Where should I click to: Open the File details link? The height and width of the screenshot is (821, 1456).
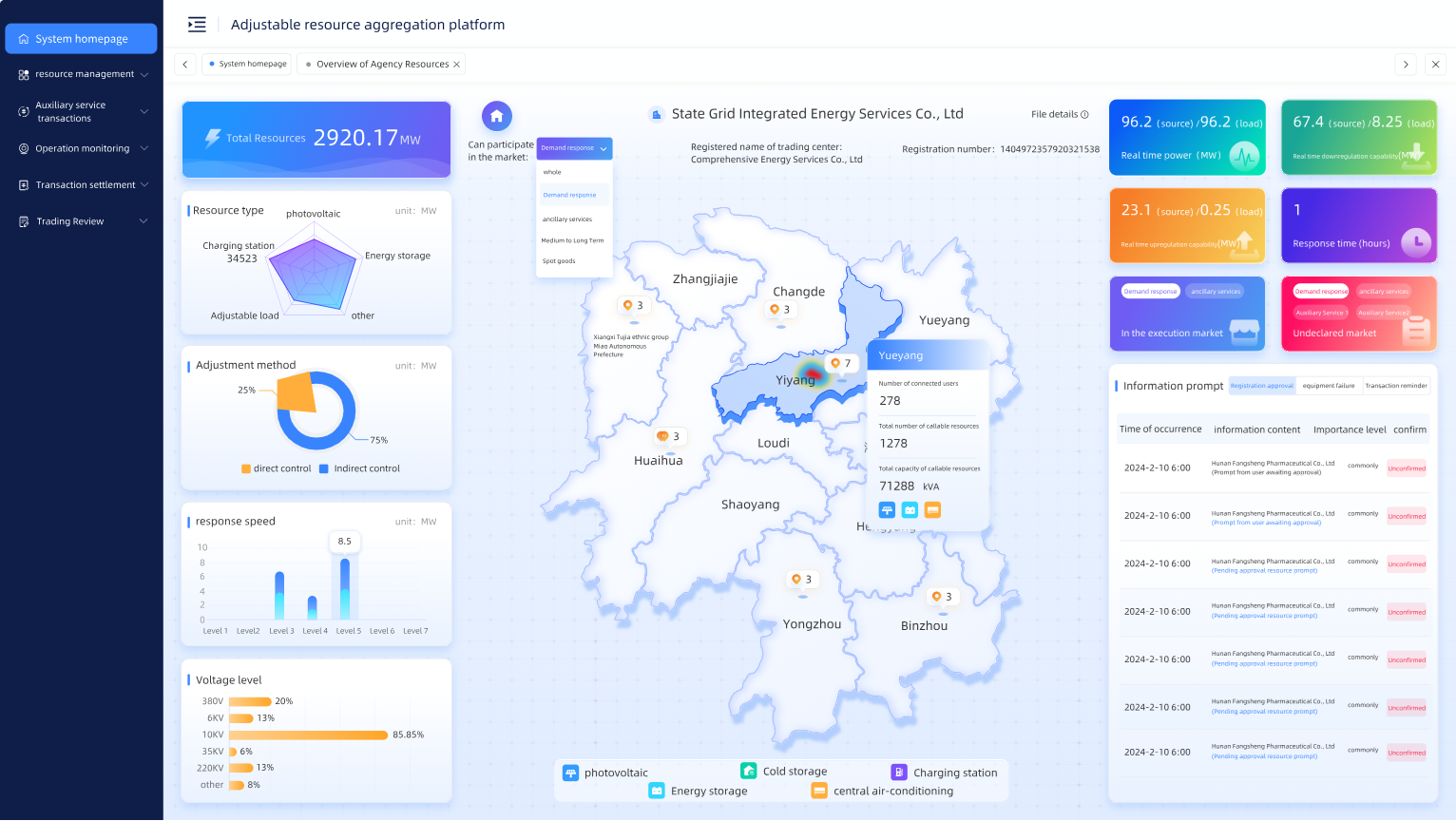pyautogui.click(x=1059, y=114)
